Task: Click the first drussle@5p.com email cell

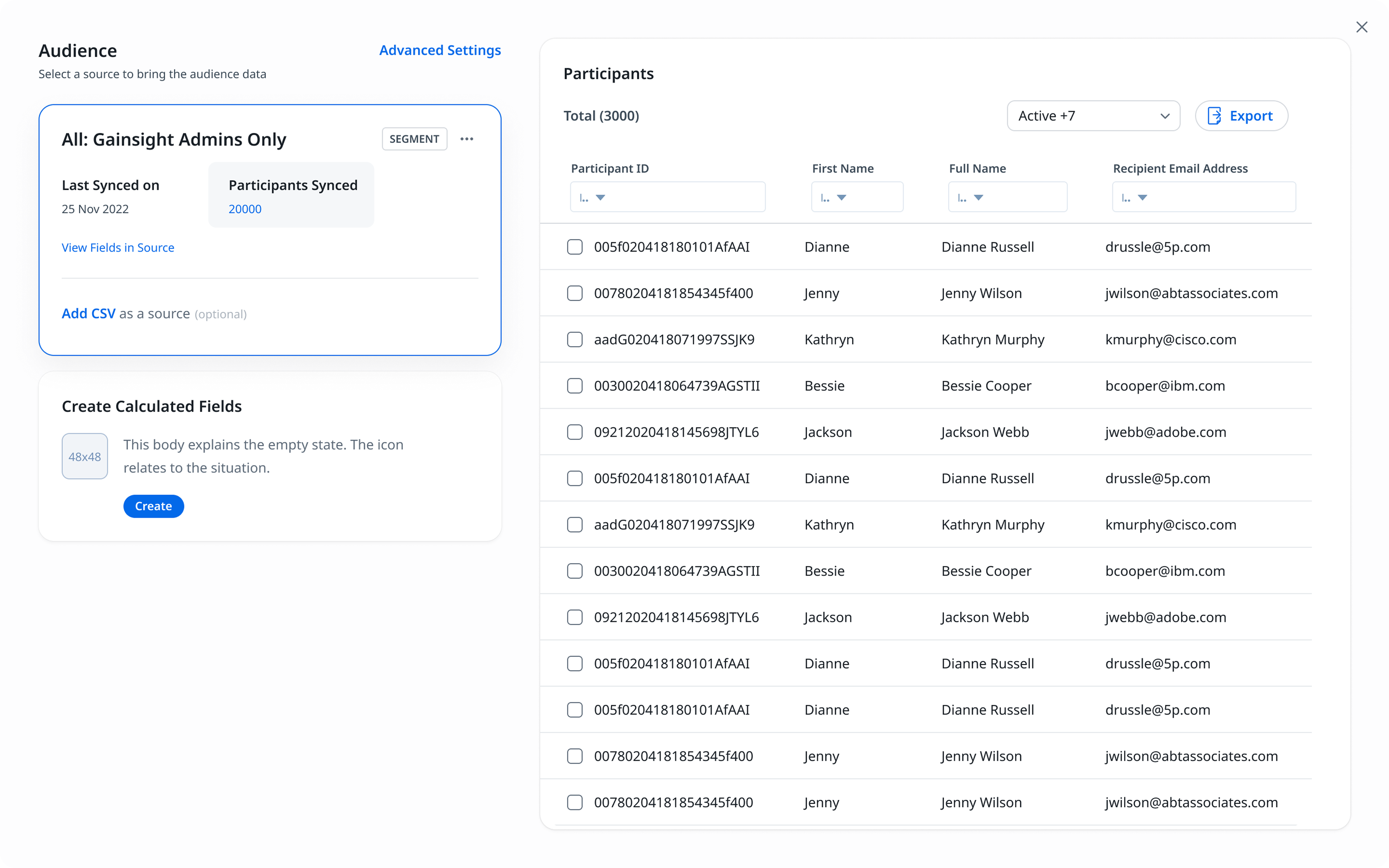Action: click(x=1158, y=247)
